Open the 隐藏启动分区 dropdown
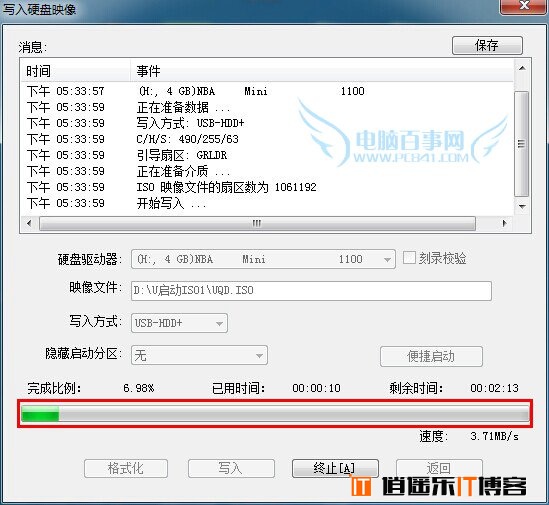 click(x=199, y=355)
